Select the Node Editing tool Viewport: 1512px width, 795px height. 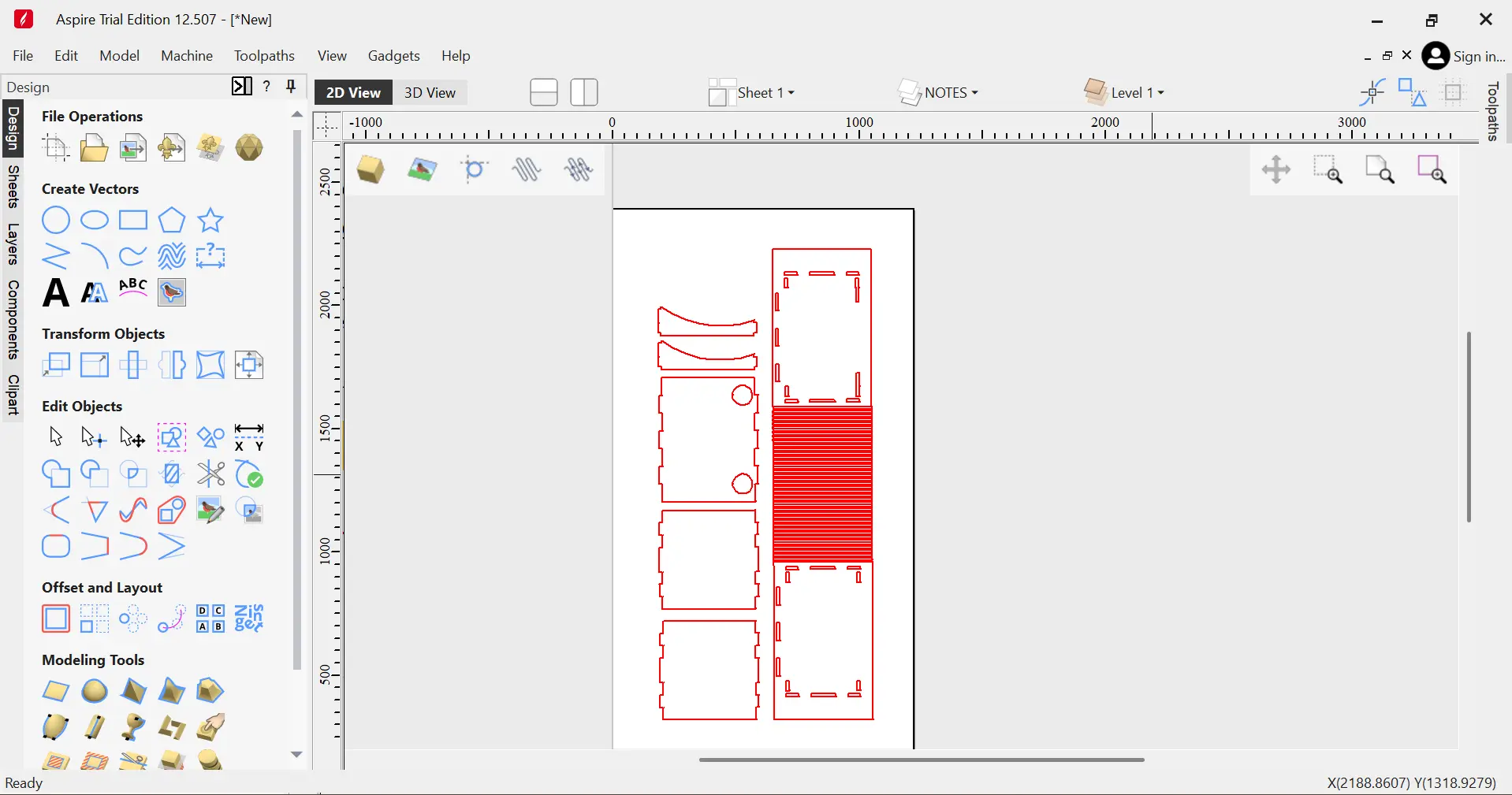click(x=93, y=437)
